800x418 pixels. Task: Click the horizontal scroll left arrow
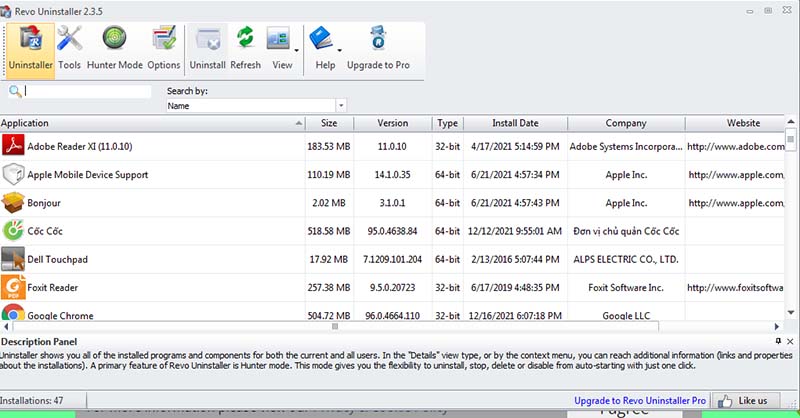click(x=6, y=326)
